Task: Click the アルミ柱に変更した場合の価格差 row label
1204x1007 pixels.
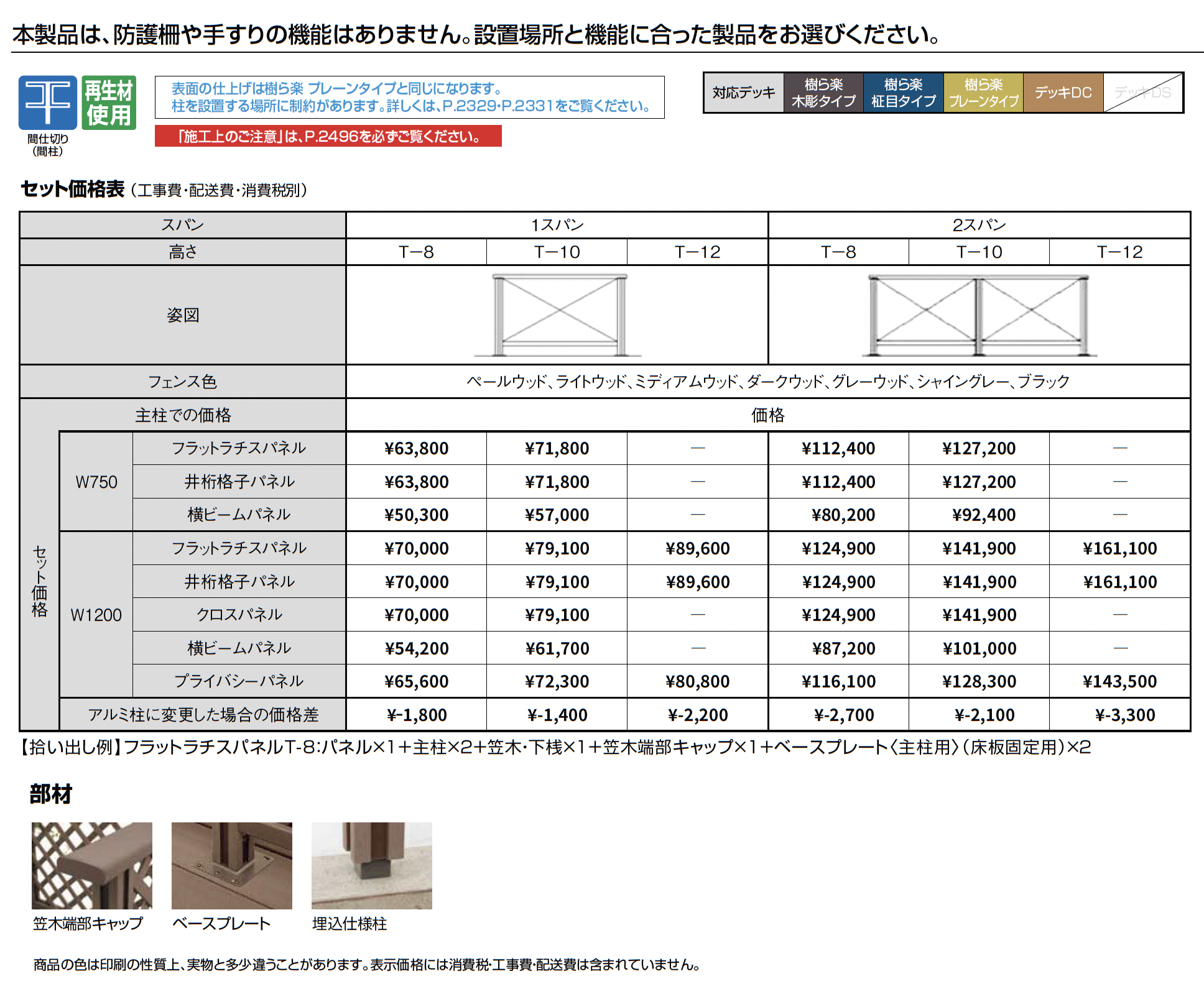Action: click(203, 715)
